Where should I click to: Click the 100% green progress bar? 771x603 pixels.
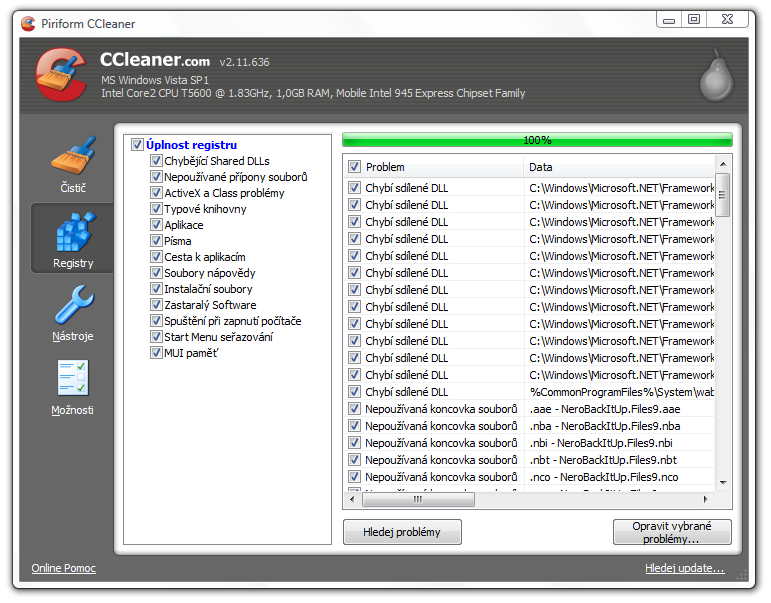pyautogui.click(x=537, y=140)
